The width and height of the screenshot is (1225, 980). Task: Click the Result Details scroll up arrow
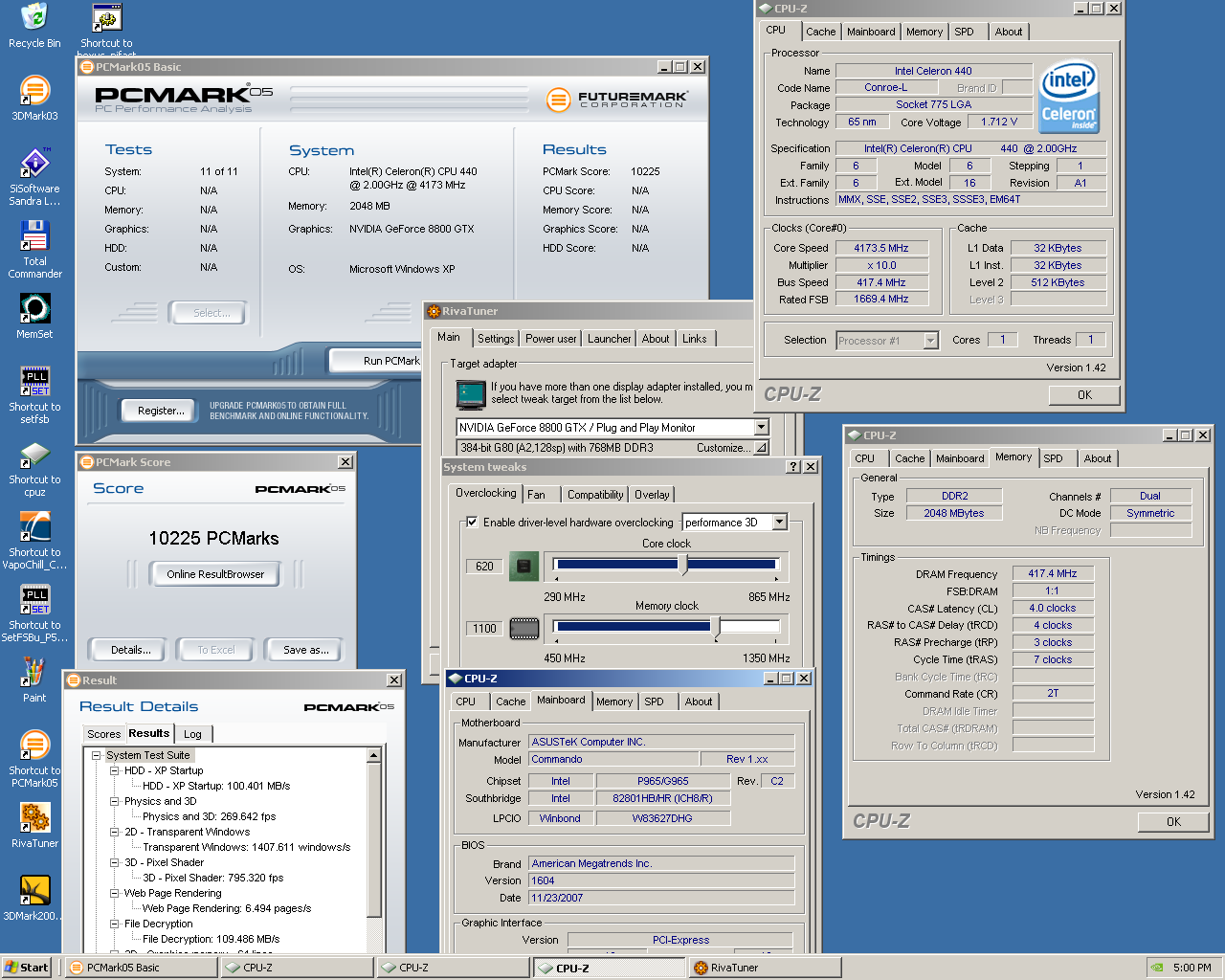tap(374, 756)
